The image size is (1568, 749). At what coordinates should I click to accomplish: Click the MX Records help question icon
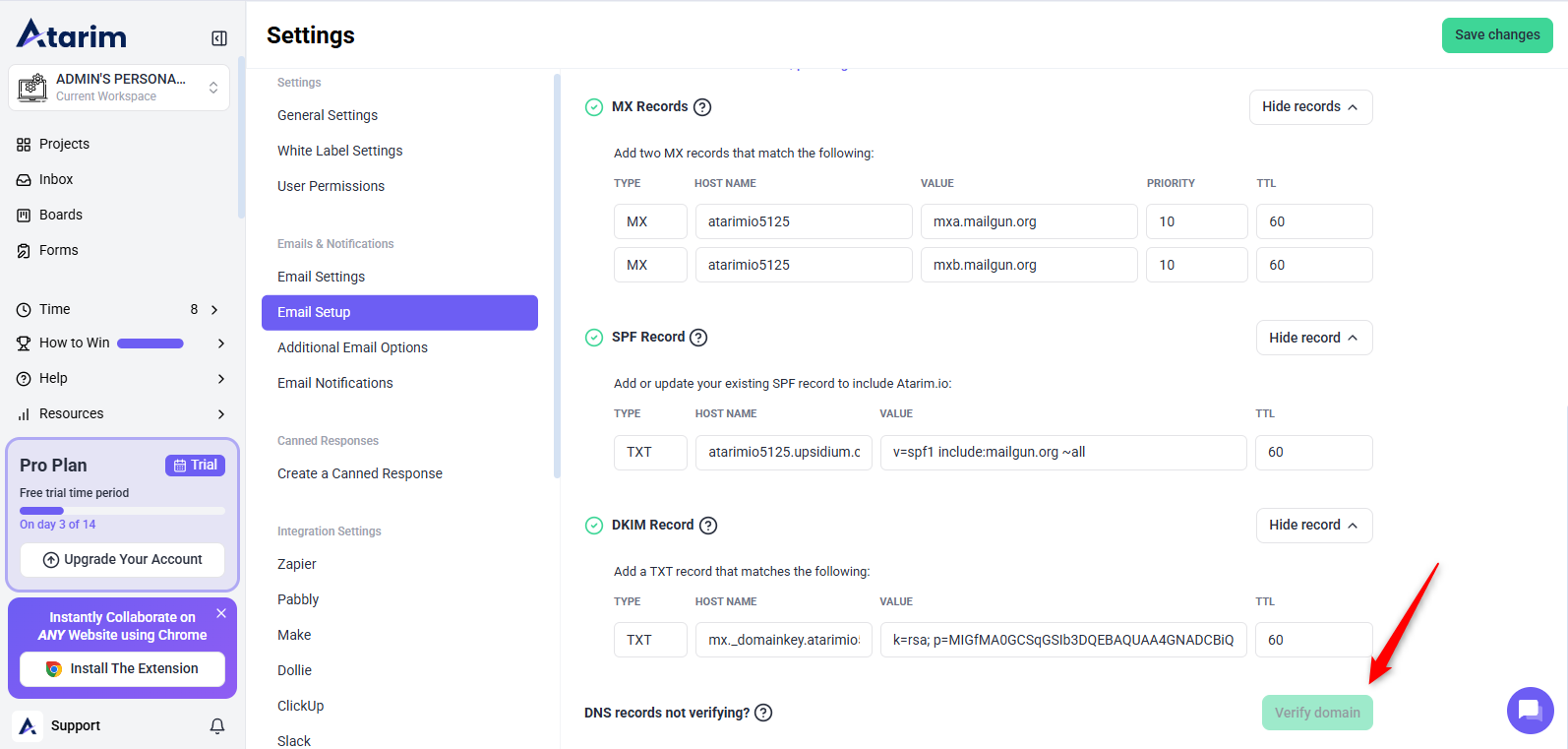(702, 107)
